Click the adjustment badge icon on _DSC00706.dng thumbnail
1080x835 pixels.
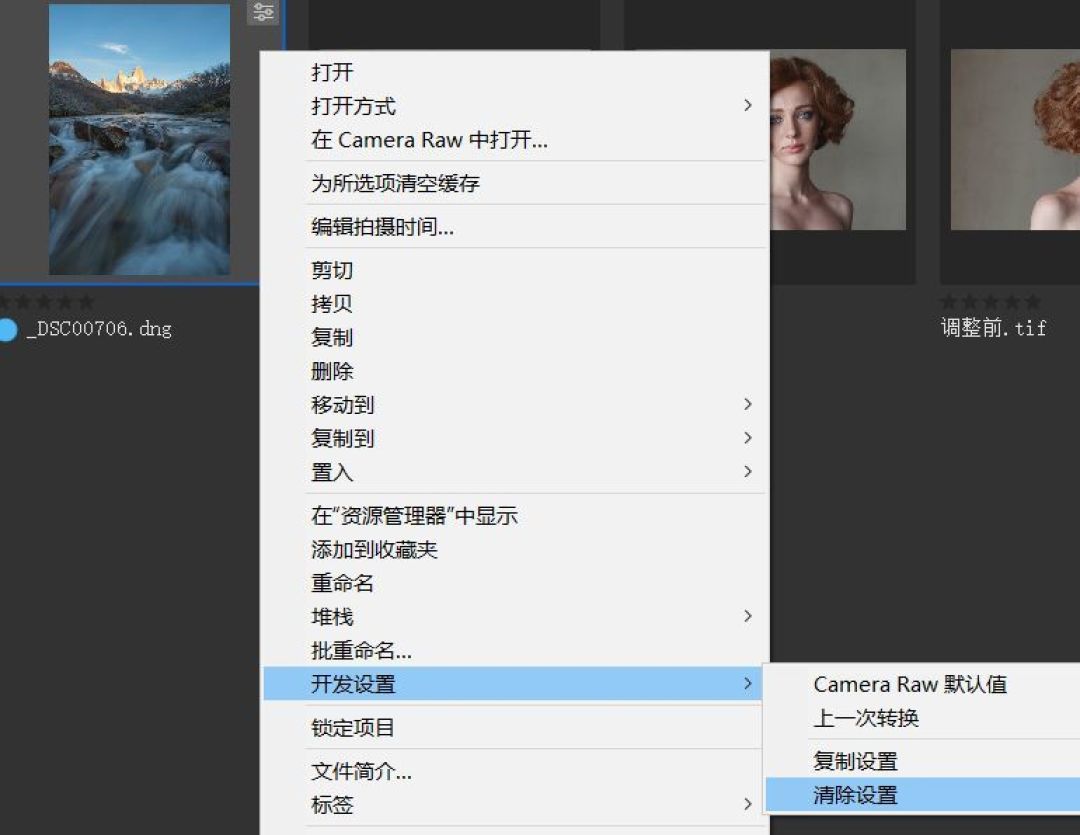(264, 12)
